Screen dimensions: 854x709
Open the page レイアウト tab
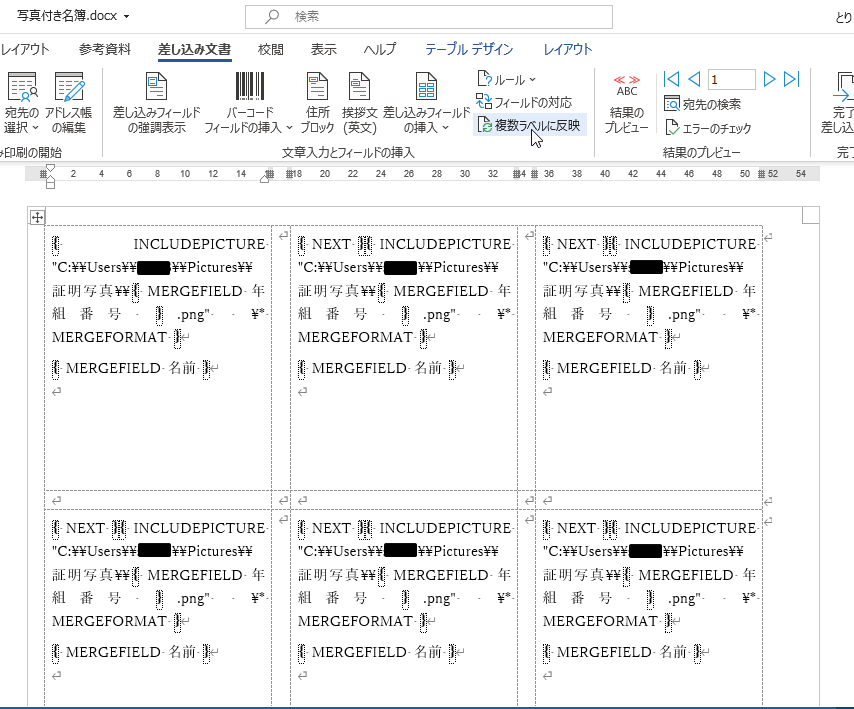click(x=25, y=50)
